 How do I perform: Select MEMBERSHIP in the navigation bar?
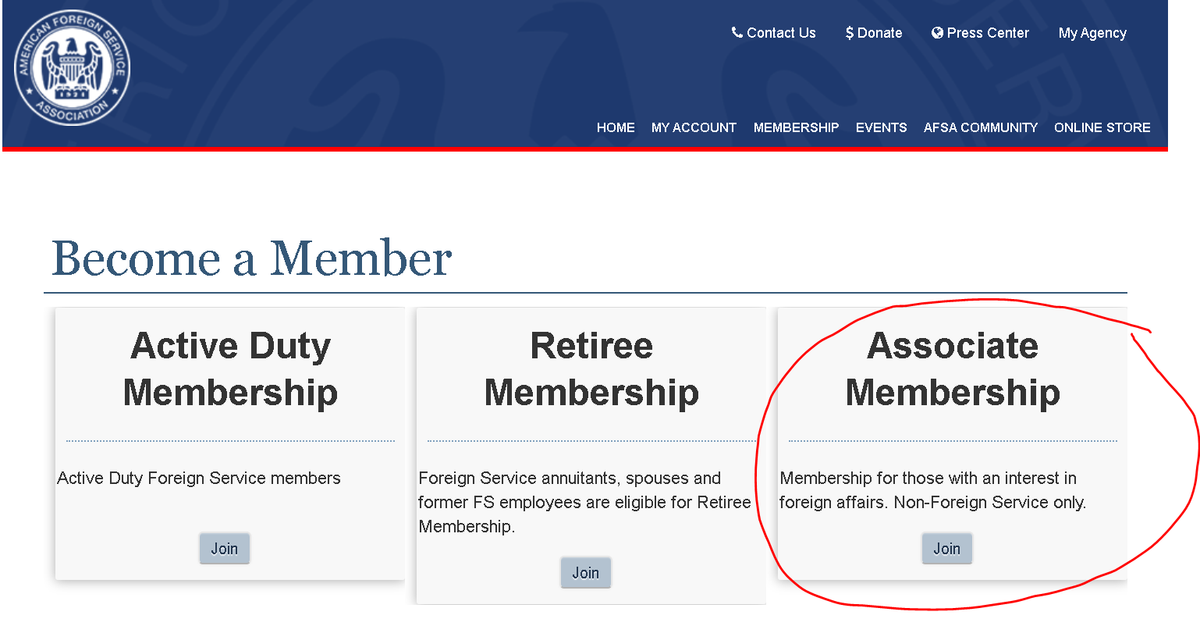(796, 127)
